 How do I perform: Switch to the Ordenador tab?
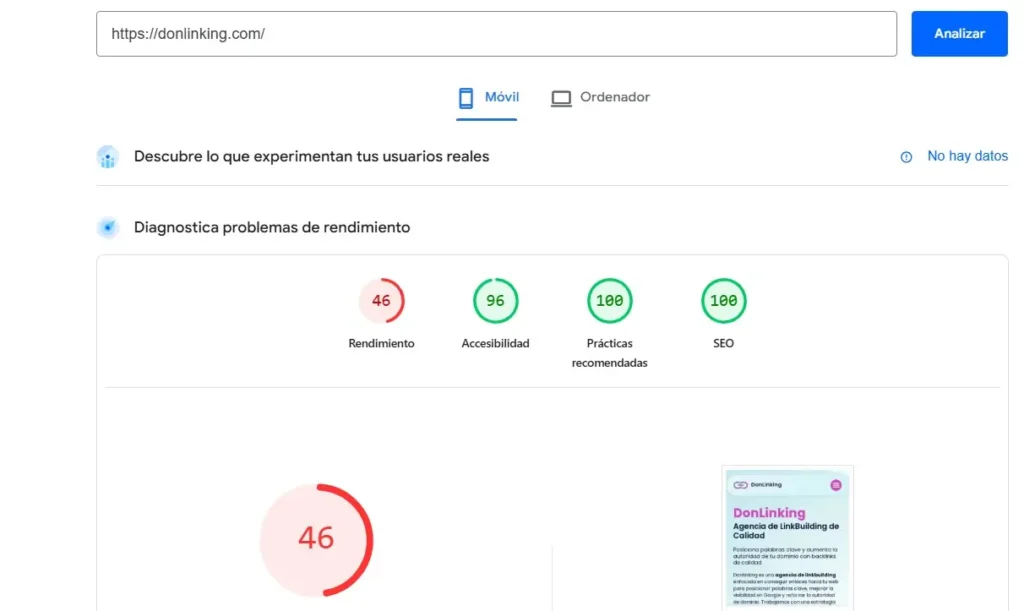pos(600,98)
